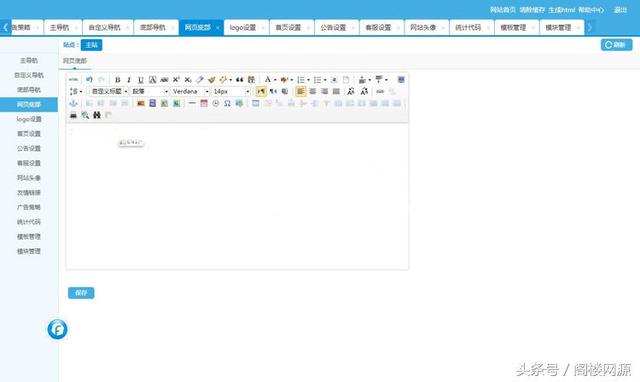
Task: Convert selection to lowercase
Action: (x=364, y=91)
